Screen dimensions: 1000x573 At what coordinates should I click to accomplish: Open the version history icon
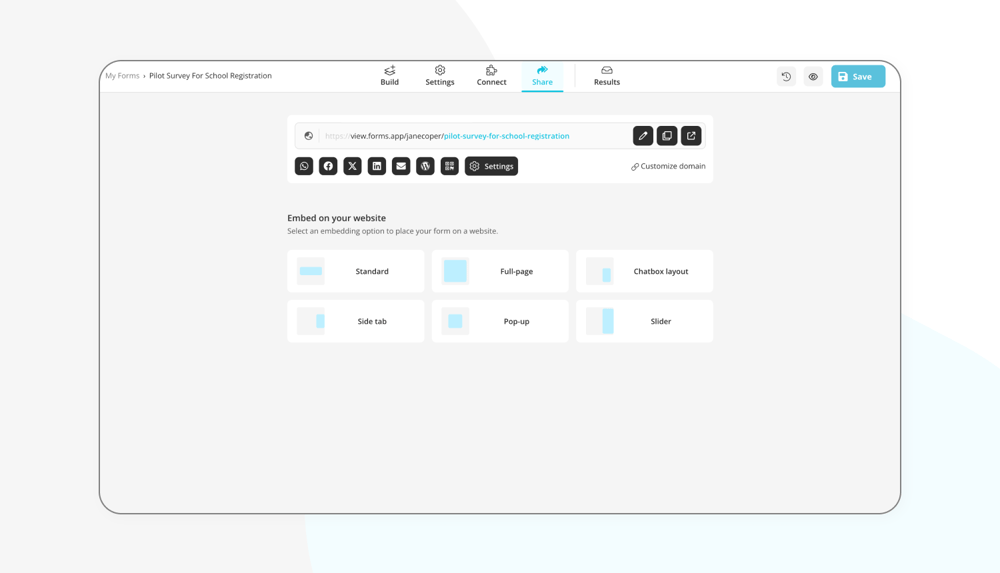pos(786,77)
